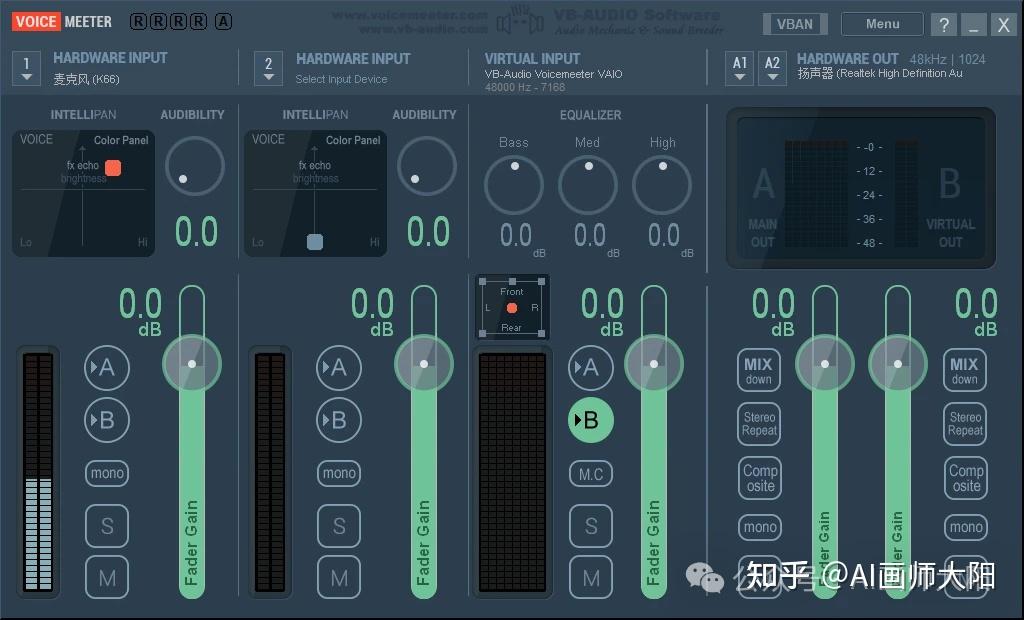Toggle bus B on Hardware Input 1

tap(107, 420)
